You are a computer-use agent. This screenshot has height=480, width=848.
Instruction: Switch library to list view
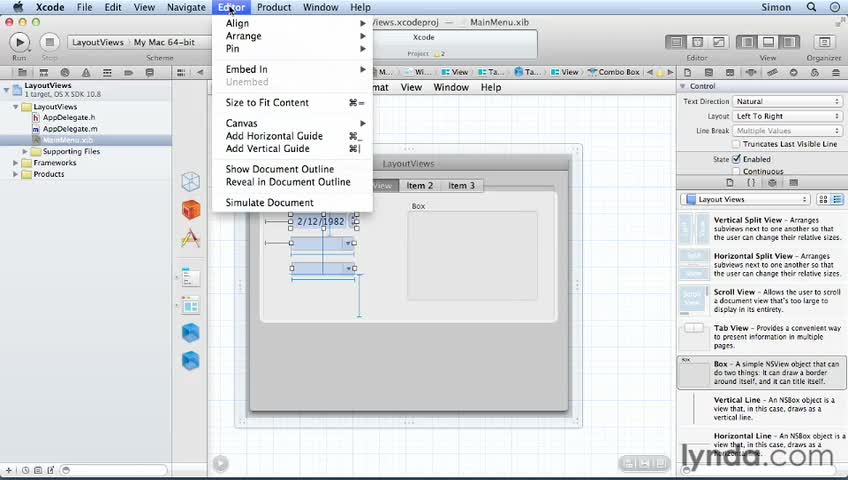click(x=837, y=199)
